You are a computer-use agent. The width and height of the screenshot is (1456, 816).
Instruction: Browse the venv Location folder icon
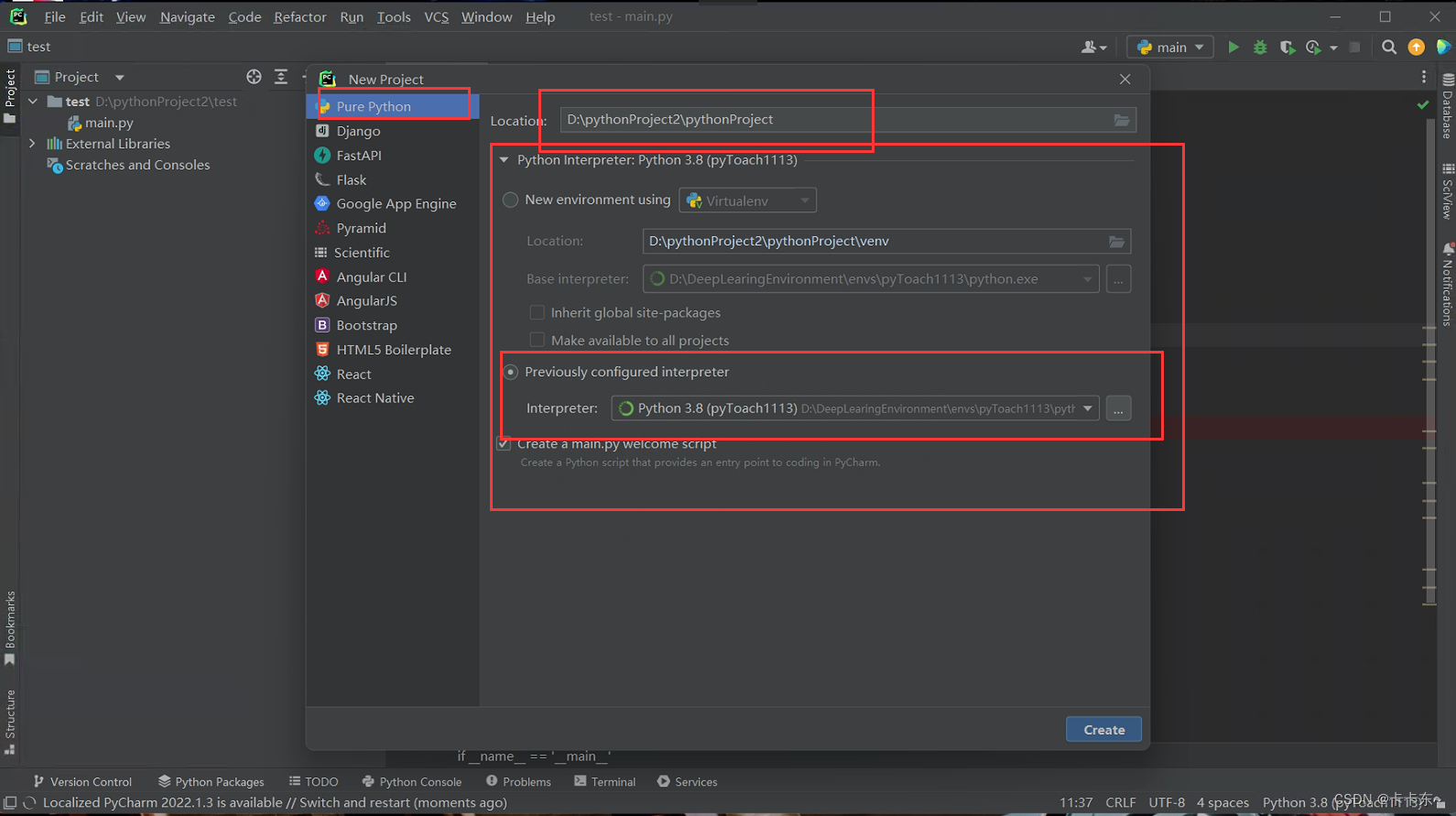pos(1116,242)
